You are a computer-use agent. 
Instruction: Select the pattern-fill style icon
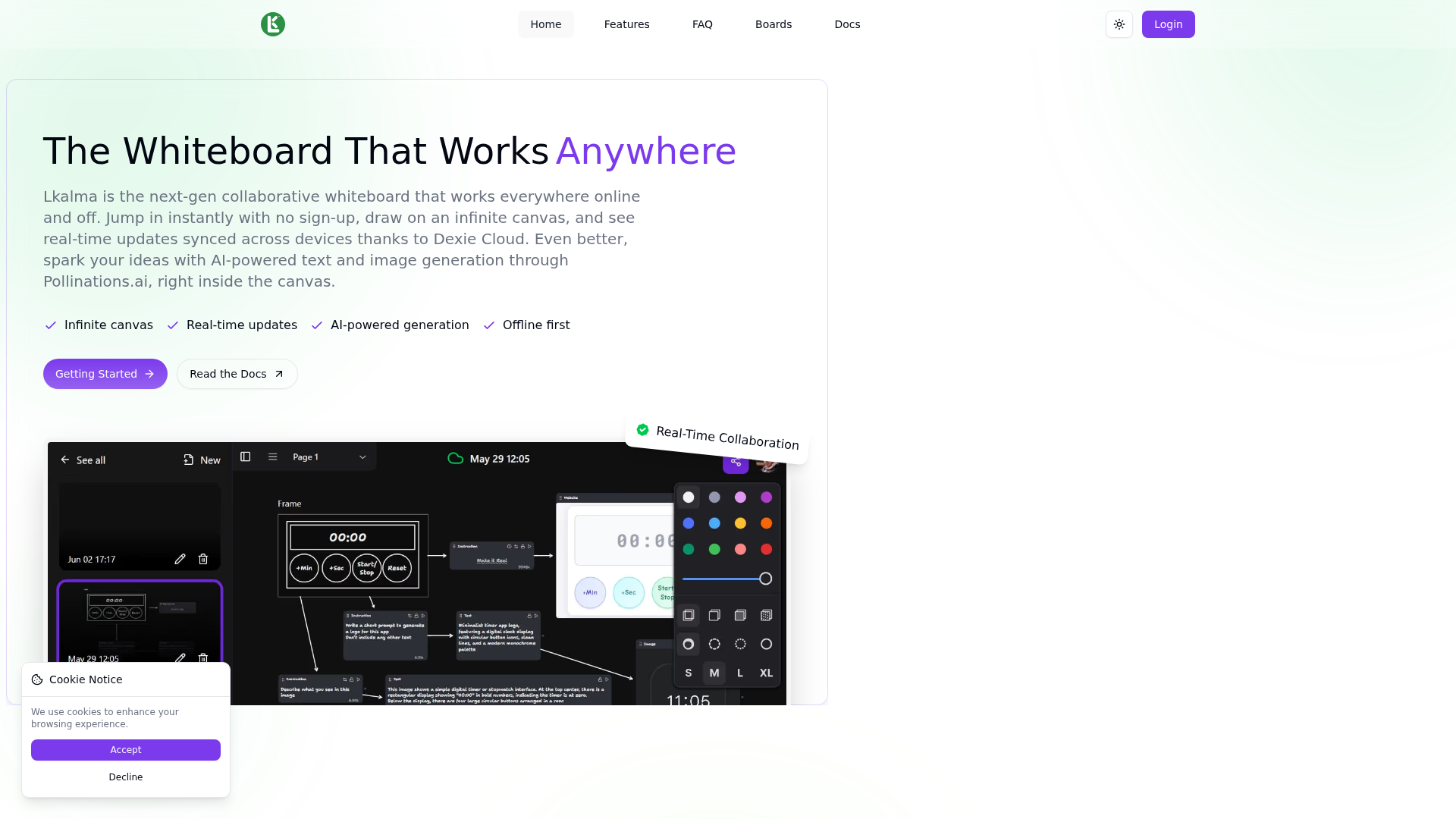tap(767, 615)
